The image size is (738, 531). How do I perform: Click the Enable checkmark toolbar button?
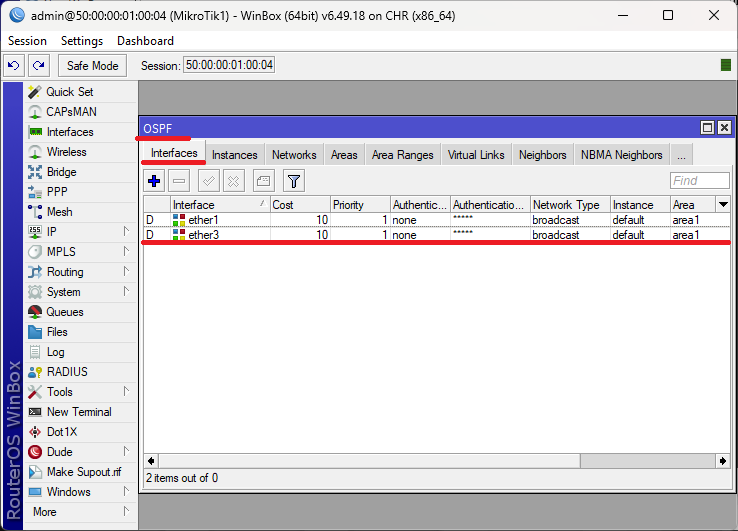point(208,181)
